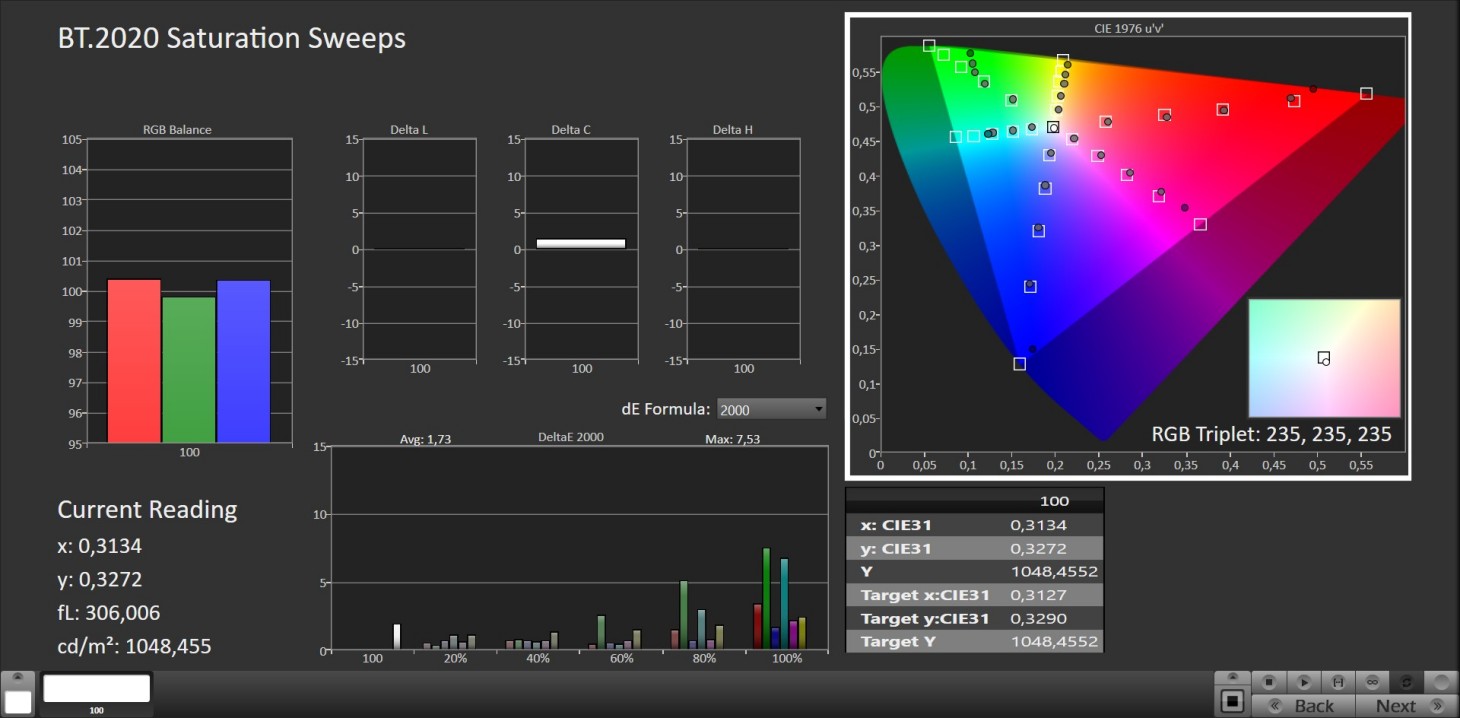Click the black square pattern icon beside Back
This screenshot has width=1460, height=718.
tap(1233, 702)
